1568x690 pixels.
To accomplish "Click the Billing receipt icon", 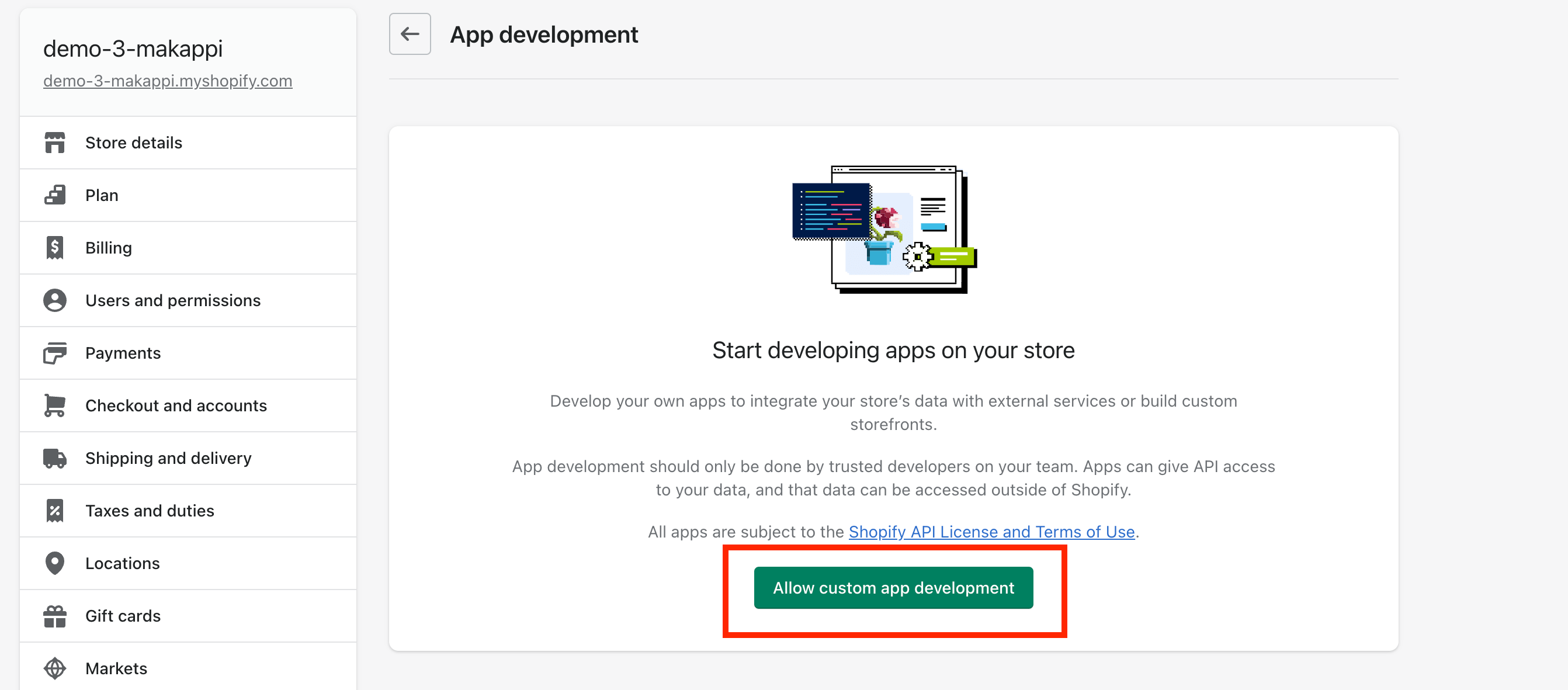I will (x=55, y=248).
